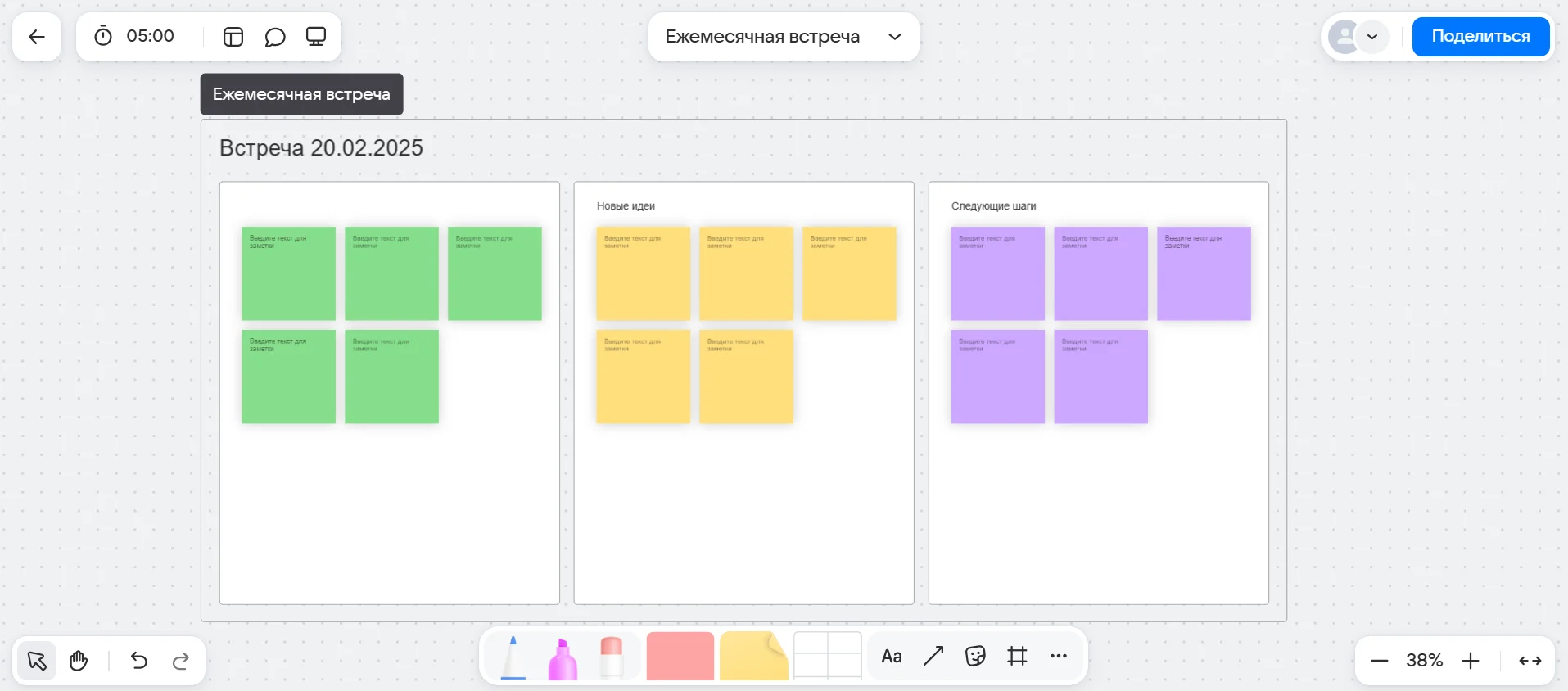The height and width of the screenshot is (691, 1568).
Task: Zoom in with the plus button
Action: tap(1471, 661)
